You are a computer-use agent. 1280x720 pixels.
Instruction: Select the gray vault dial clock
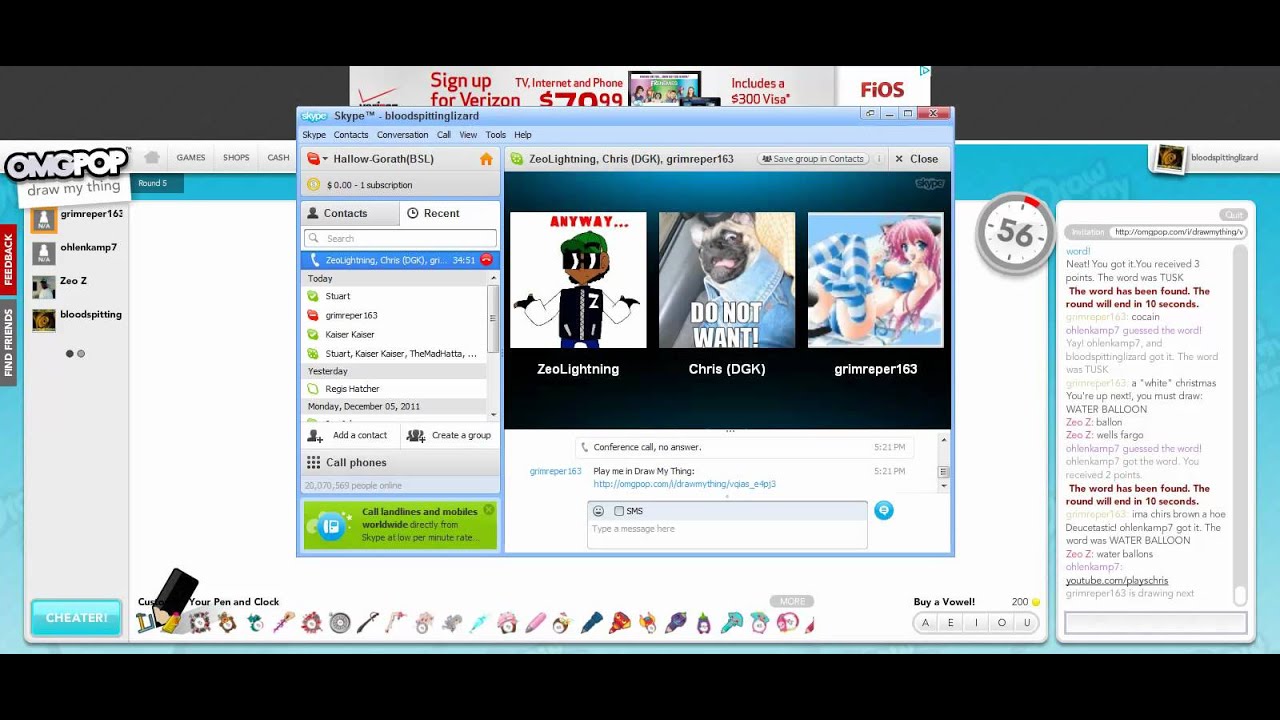pos(340,623)
